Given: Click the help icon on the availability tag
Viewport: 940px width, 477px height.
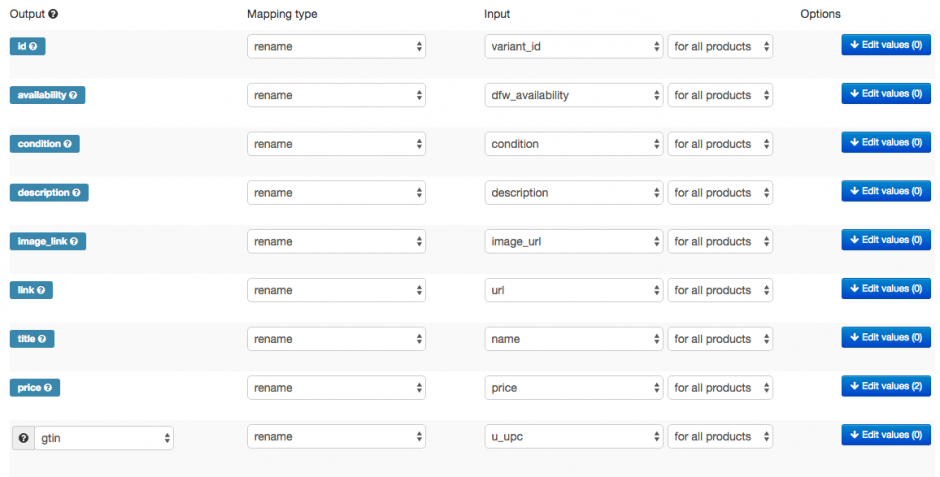Looking at the screenshot, I should pos(76,95).
